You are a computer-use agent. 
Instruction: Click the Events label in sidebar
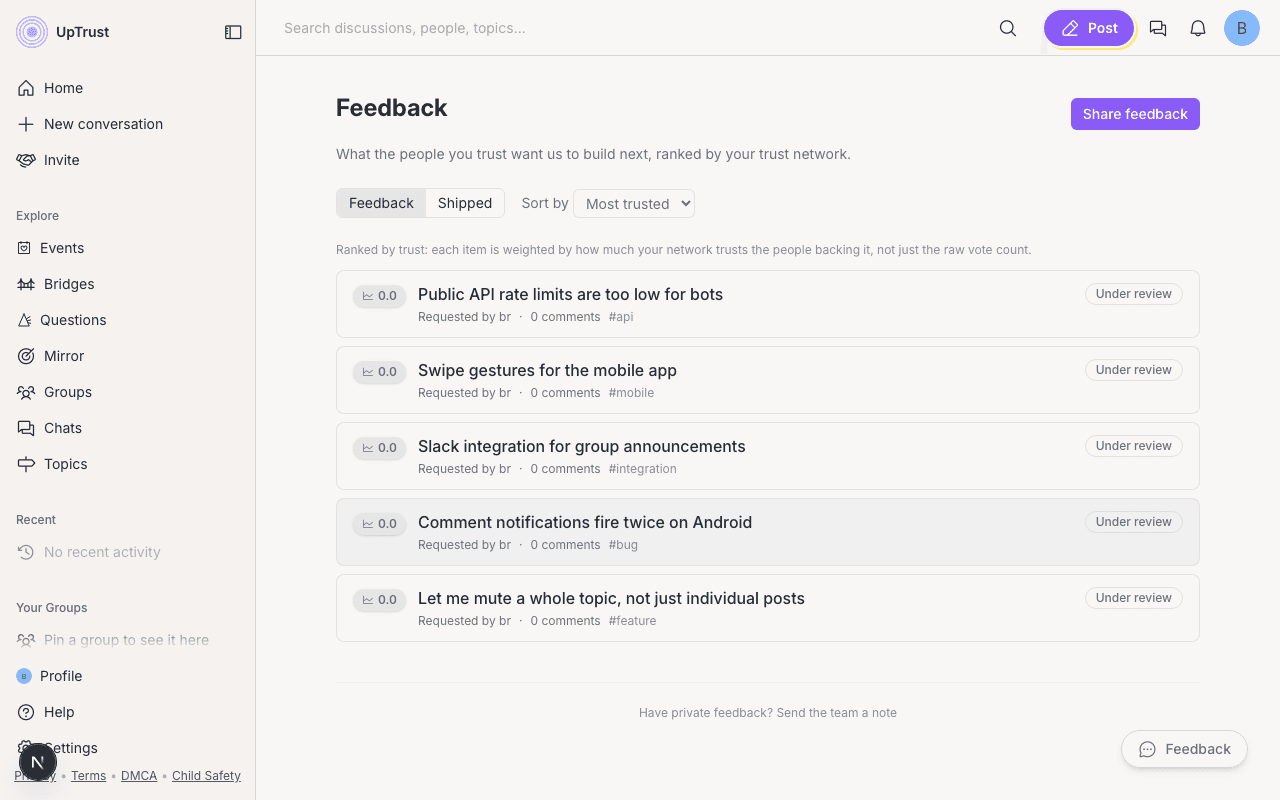(x=62, y=248)
